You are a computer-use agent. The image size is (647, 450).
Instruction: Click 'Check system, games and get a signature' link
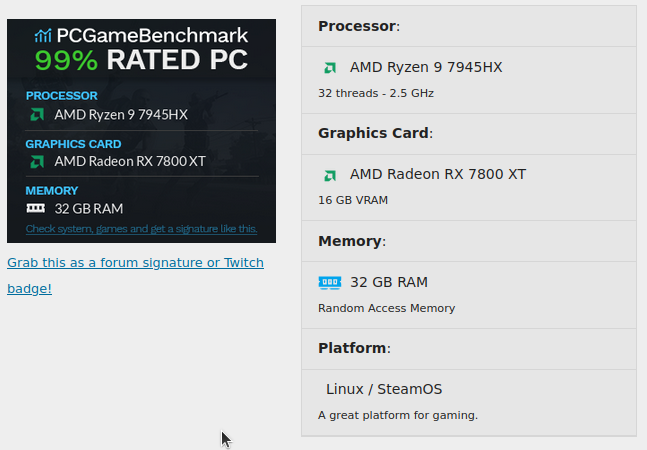[141, 229]
